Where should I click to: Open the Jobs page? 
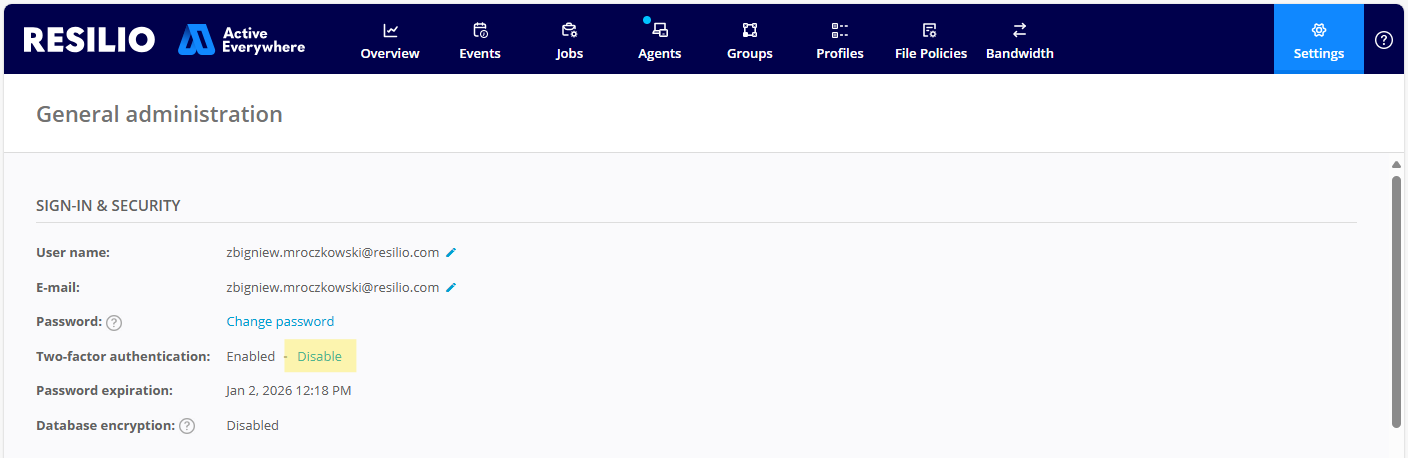(x=569, y=41)
